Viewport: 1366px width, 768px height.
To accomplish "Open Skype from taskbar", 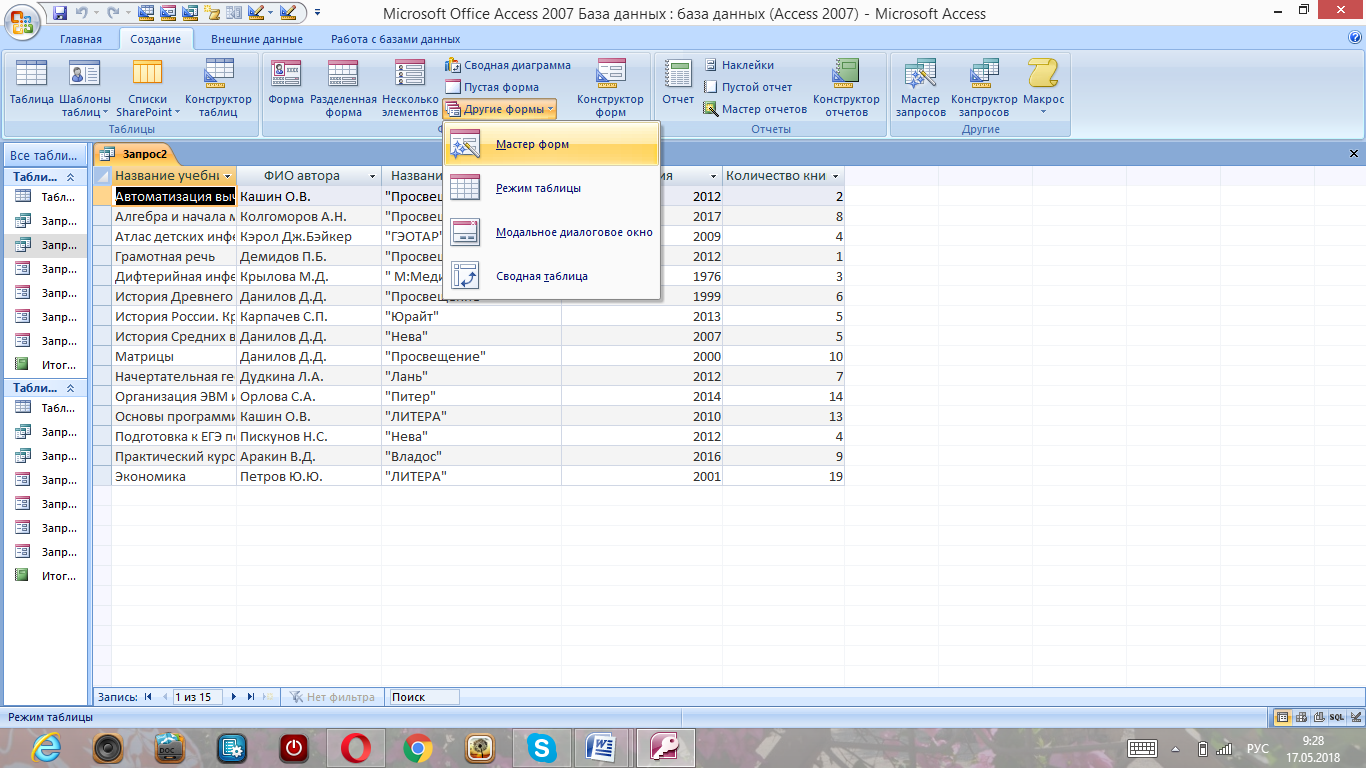I will tap(542, 747).
